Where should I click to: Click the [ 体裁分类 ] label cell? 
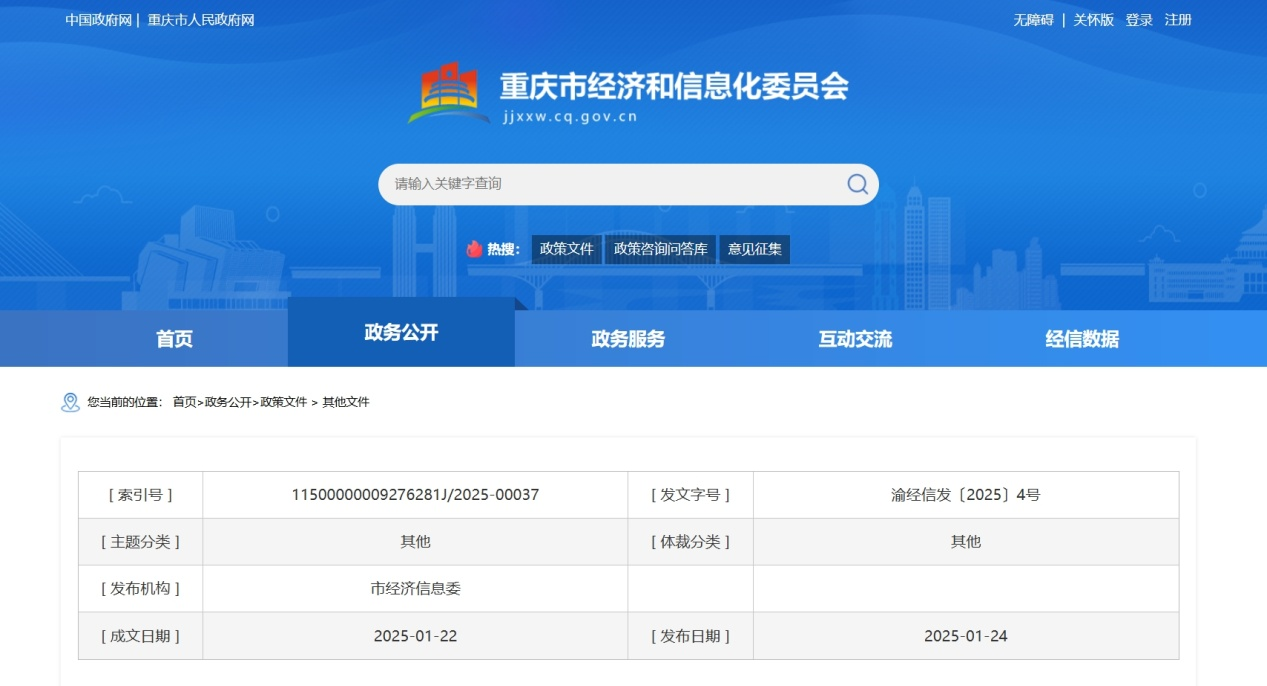click(x=690, y=542)
